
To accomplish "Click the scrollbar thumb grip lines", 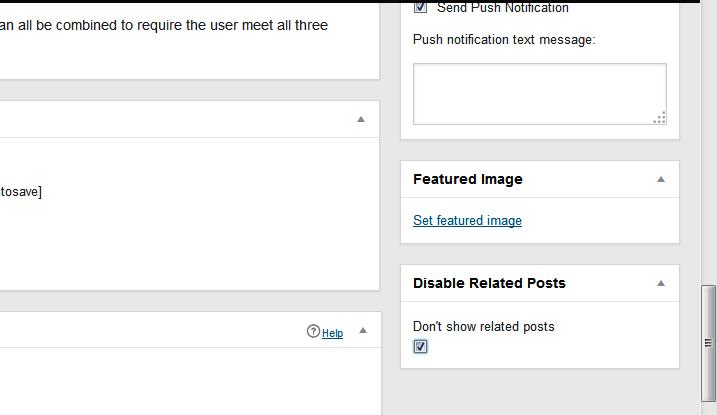I will coord(708,343).
